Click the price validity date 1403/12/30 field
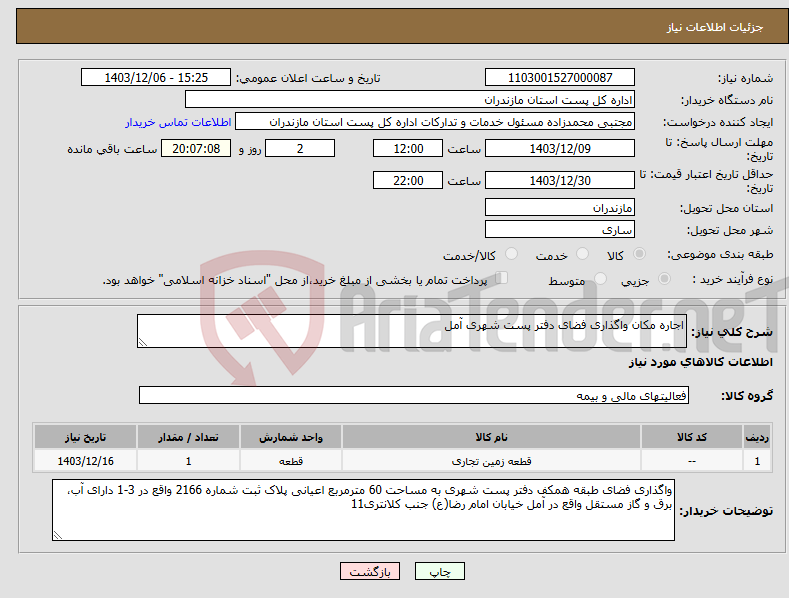789x598 pixels. 560,180
